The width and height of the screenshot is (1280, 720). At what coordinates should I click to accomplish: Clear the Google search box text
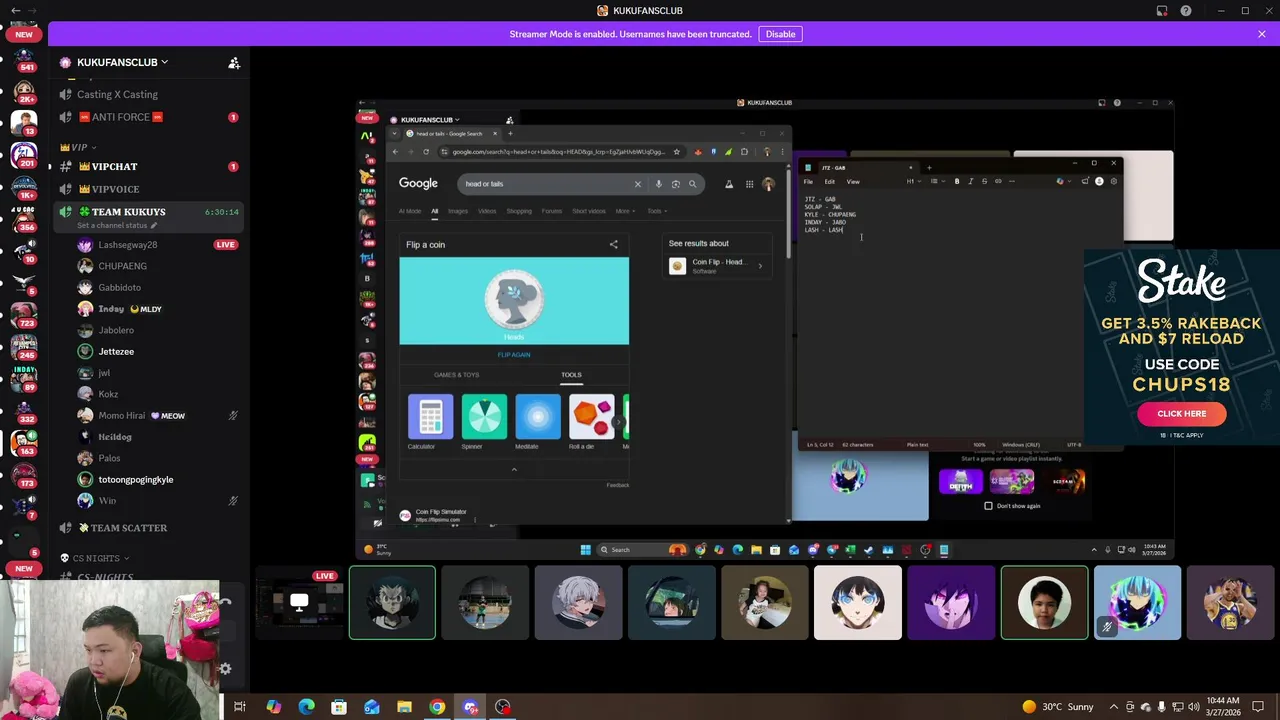pos(637,184)
